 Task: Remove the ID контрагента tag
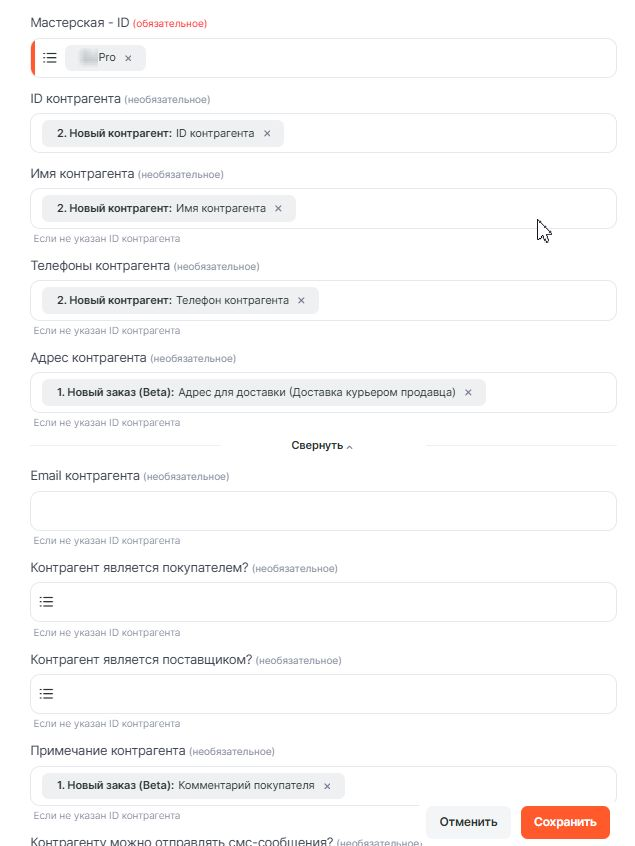(267, 133)
